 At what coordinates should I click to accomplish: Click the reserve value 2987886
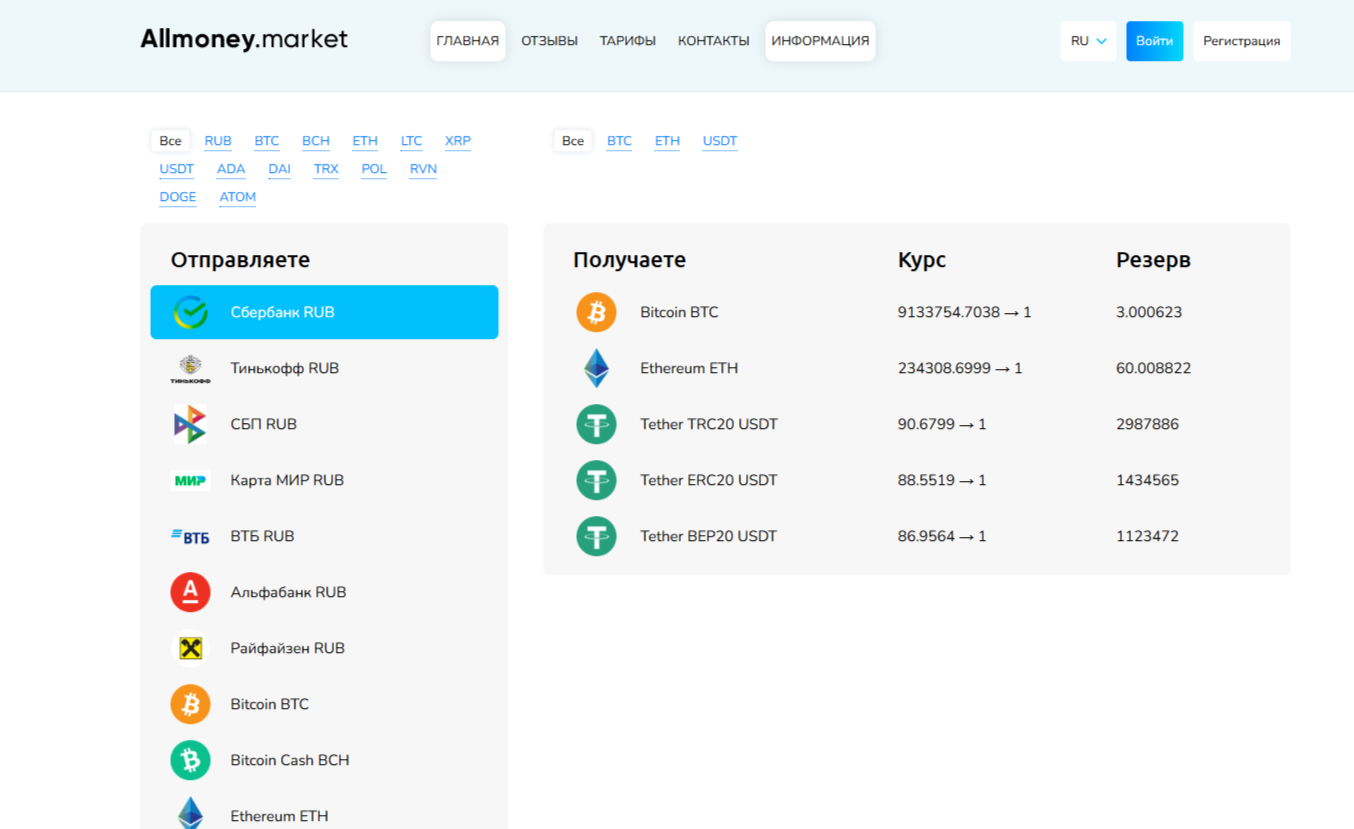(x=1147, y=424)
